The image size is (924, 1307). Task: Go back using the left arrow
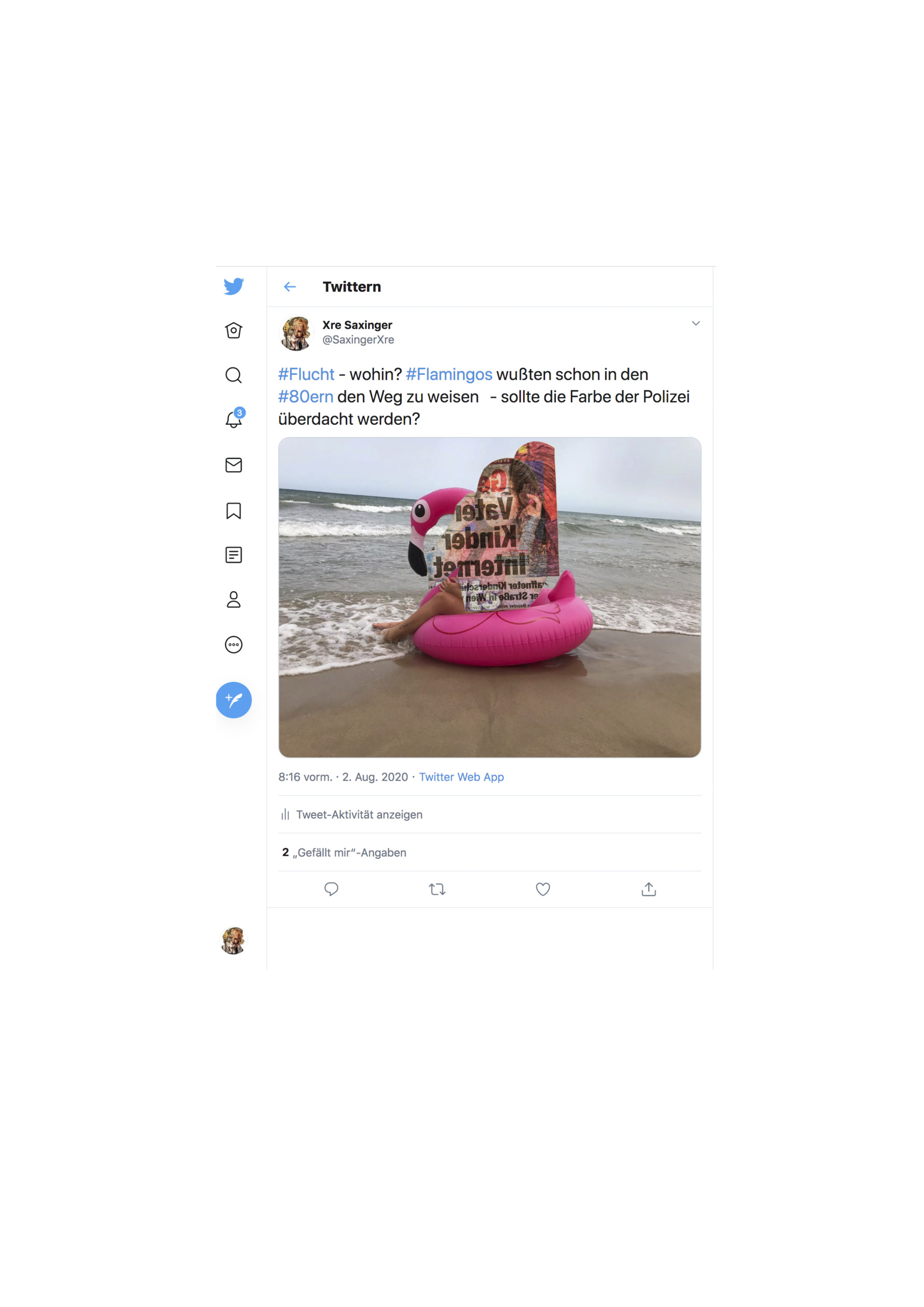point(290,287)
